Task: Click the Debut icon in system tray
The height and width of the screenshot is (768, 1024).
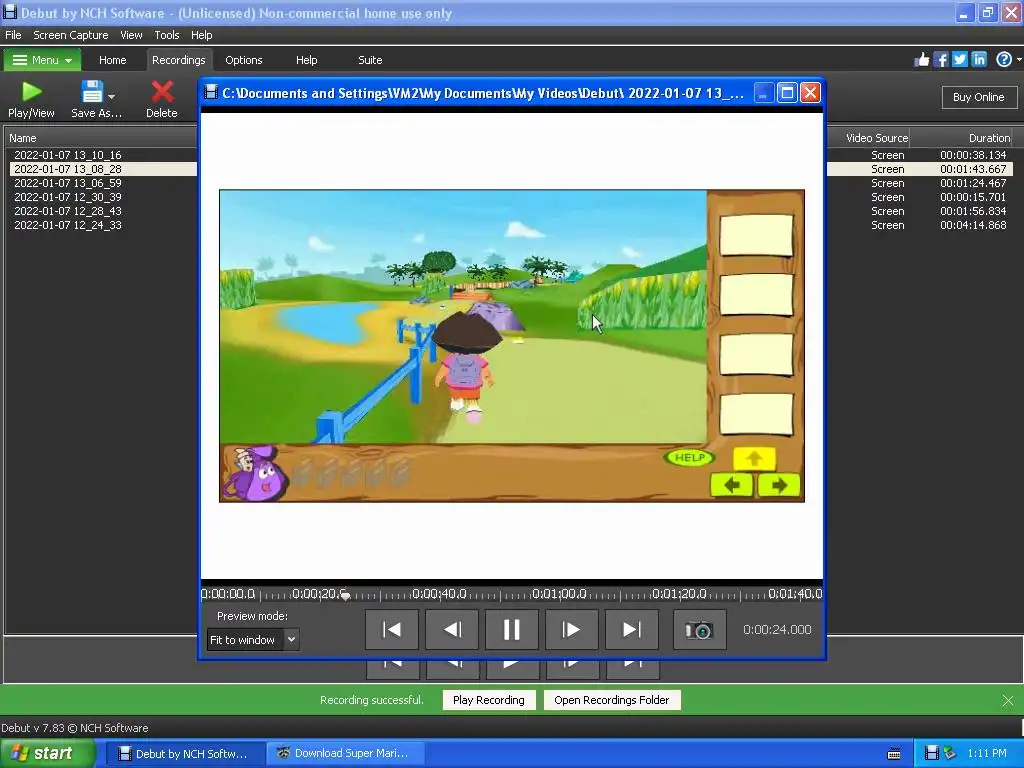Action: [933, 753]
